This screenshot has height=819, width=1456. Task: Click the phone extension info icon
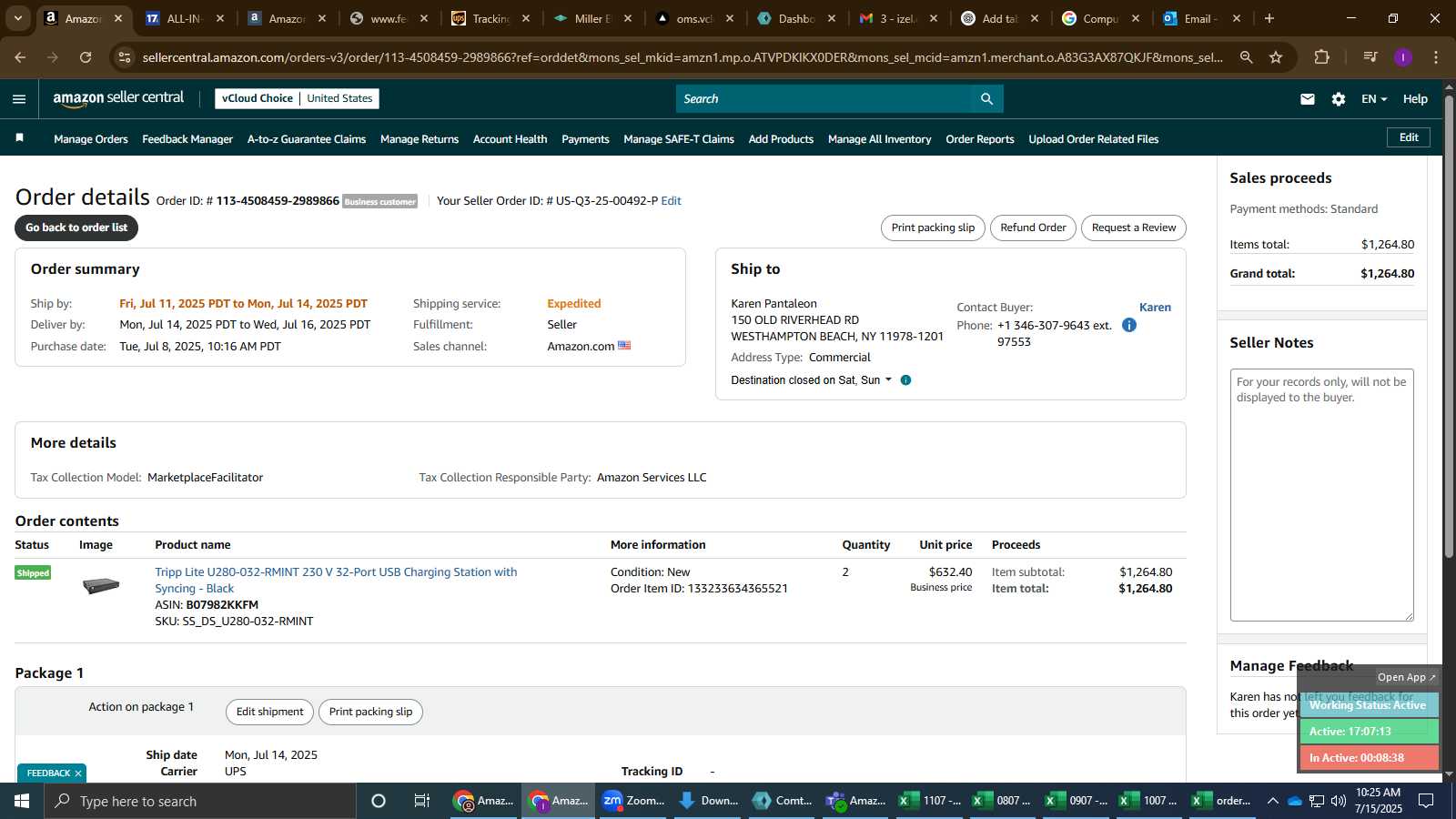(1129, 325)
